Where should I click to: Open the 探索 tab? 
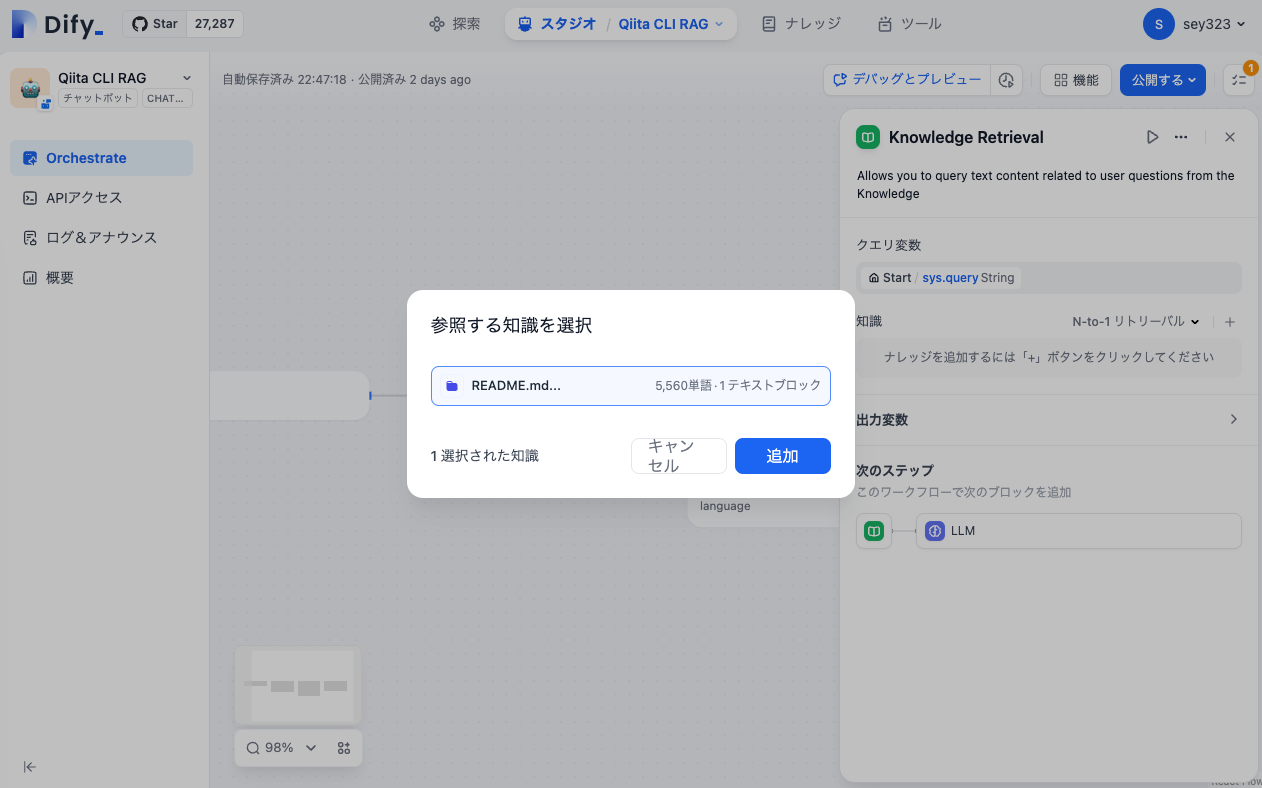455,24
